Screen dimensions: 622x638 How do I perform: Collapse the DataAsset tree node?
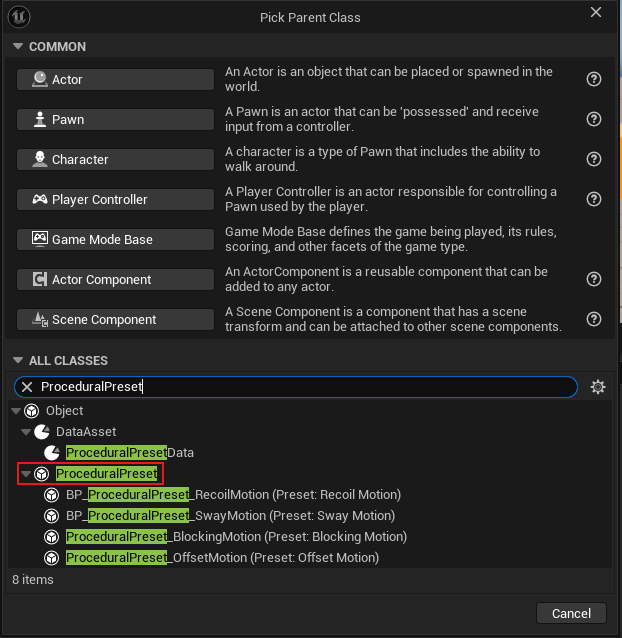[x=26, y=432]
